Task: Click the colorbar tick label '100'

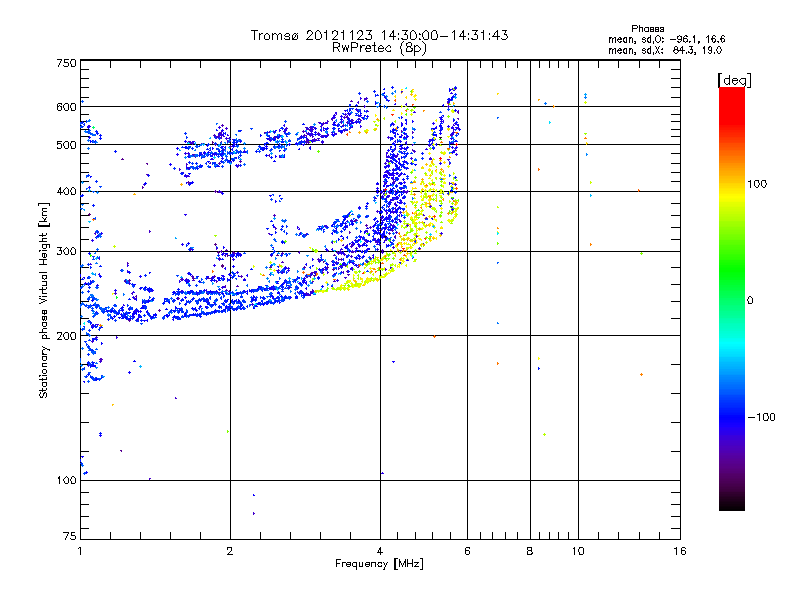Action: click(x=757, y=184)
